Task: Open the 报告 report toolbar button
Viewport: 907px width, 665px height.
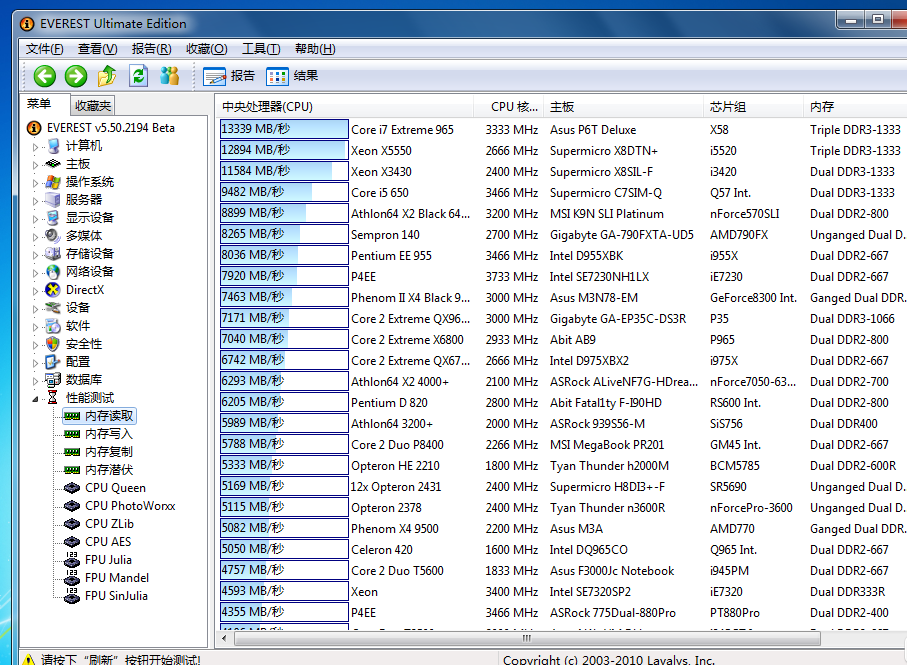Action: [x=229, y=76]
